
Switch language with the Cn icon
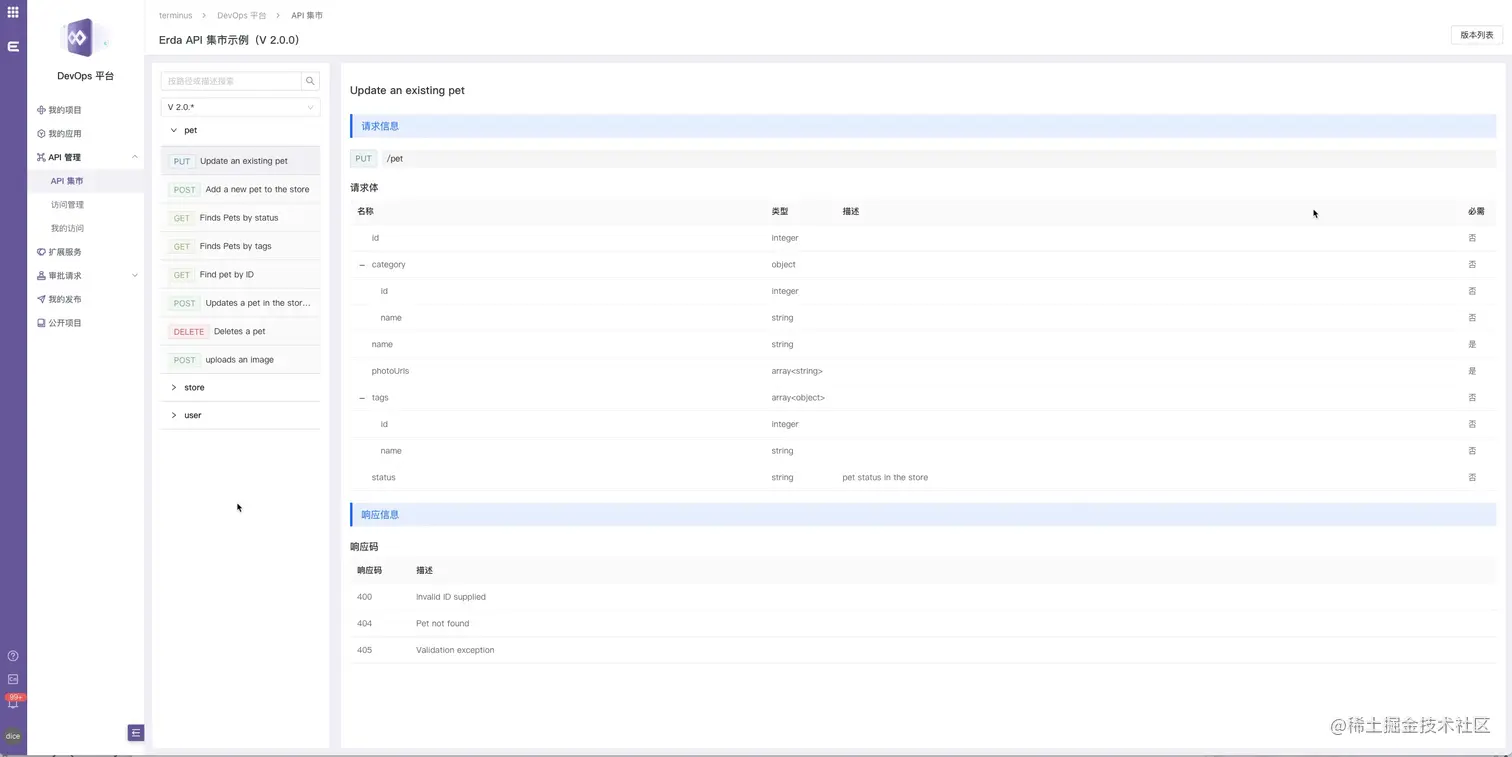tap(13, 679)
